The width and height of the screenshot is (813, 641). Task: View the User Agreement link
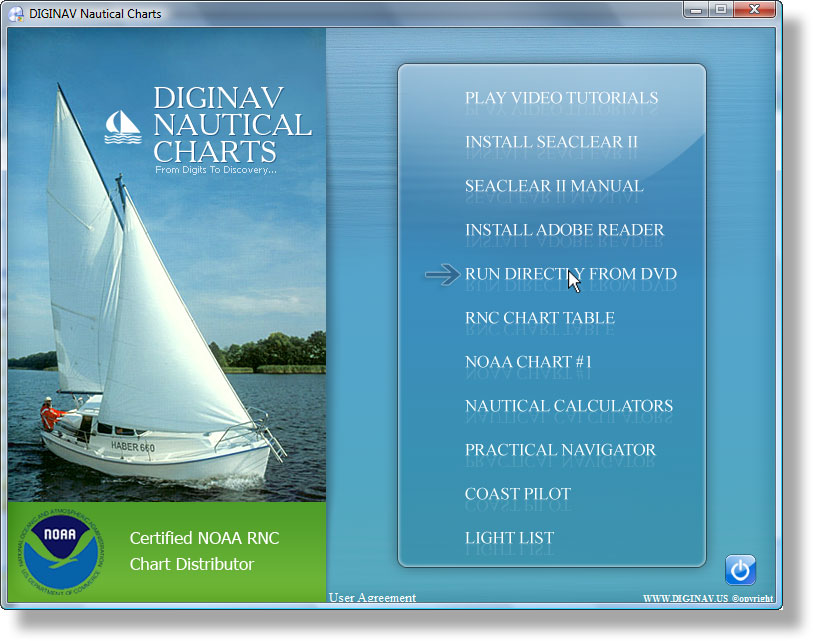372,597
